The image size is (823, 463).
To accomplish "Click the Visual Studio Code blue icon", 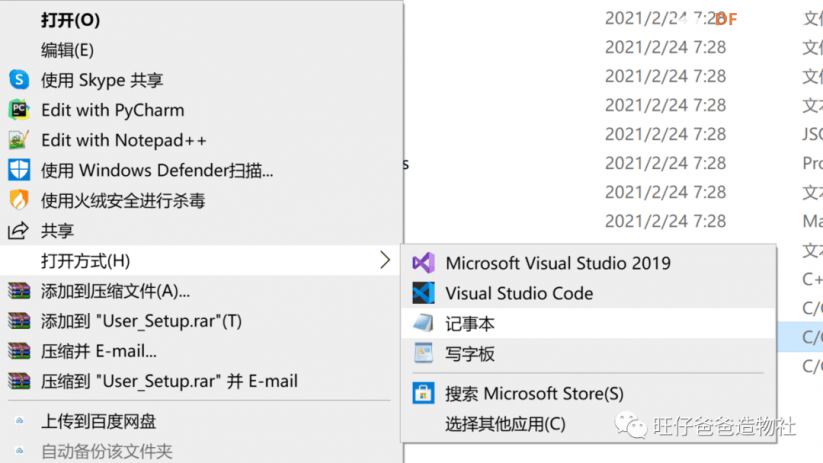I will point(423,293).
